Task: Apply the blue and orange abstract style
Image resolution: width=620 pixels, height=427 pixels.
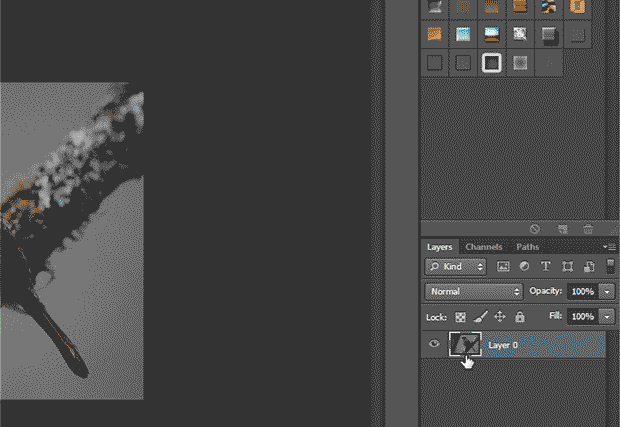Action: tap(549, 7)
